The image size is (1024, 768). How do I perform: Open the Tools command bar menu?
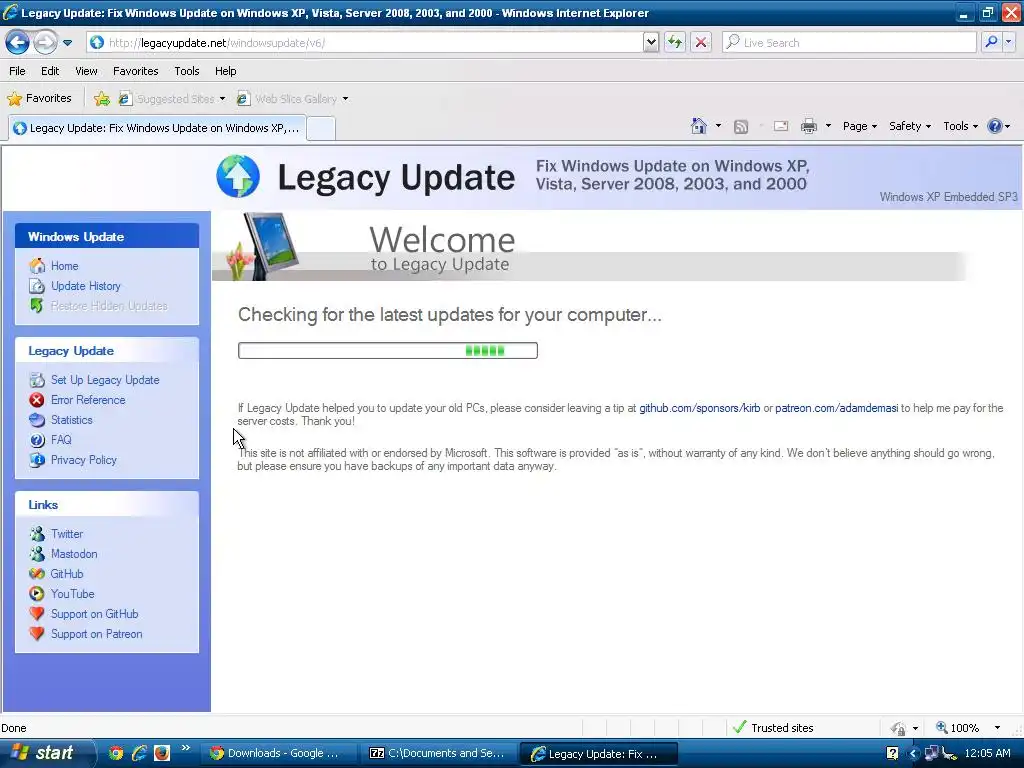coord(960,126)
